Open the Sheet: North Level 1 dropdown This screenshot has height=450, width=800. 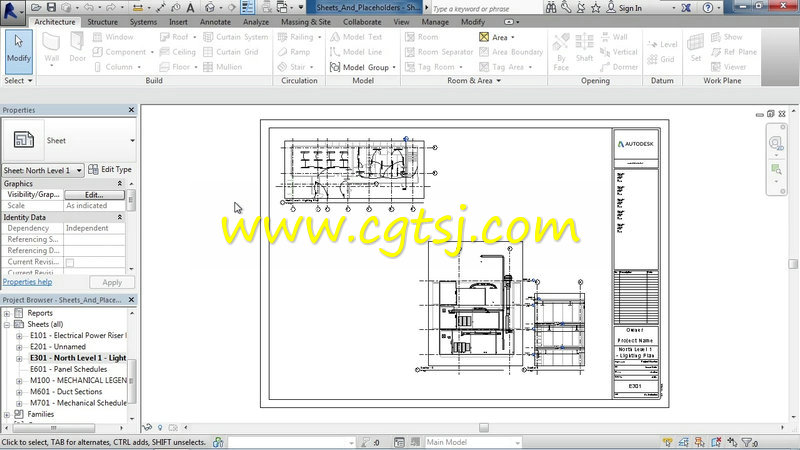(43, 170)
